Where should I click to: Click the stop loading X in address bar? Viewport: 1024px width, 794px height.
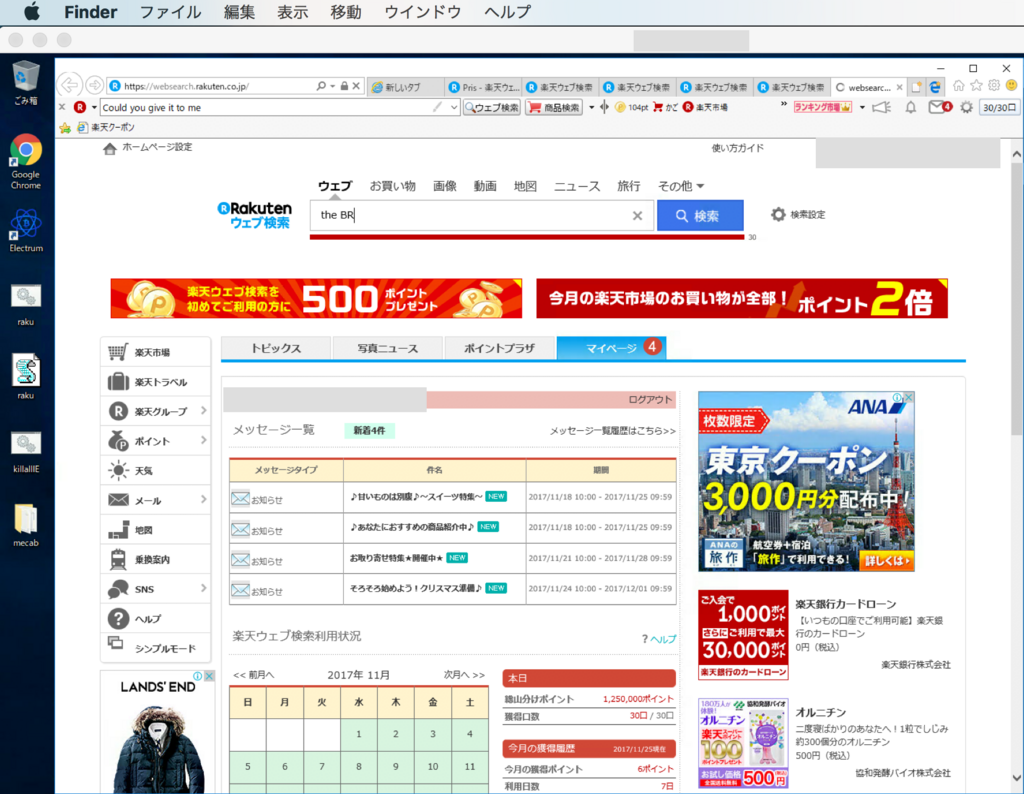tap(356, 86)
